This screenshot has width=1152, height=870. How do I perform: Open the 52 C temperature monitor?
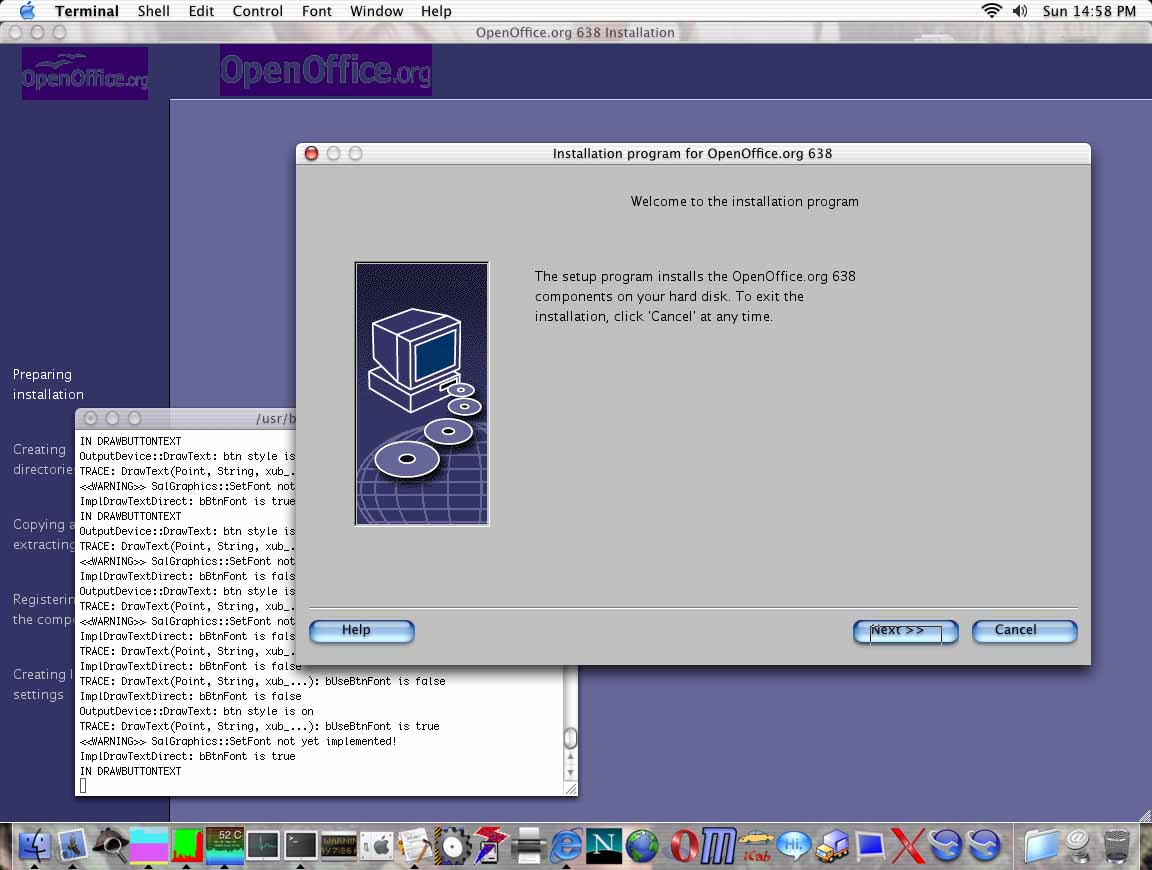(225, 845)
